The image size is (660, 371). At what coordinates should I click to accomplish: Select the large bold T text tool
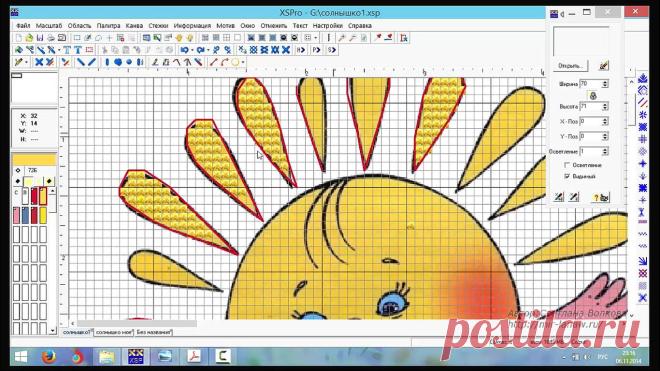78,50
